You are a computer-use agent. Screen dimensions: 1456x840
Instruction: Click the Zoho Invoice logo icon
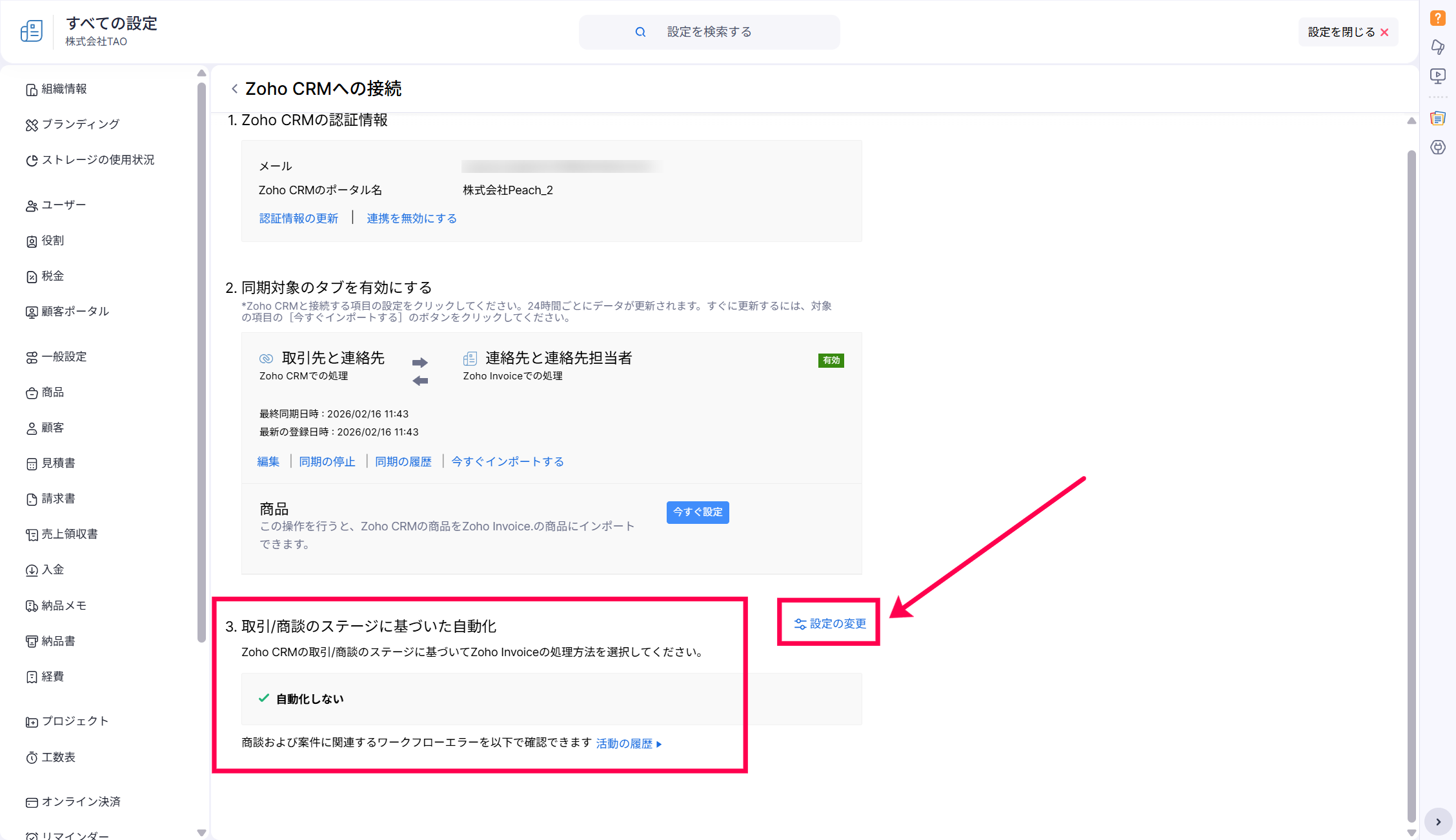coord(32,31)
